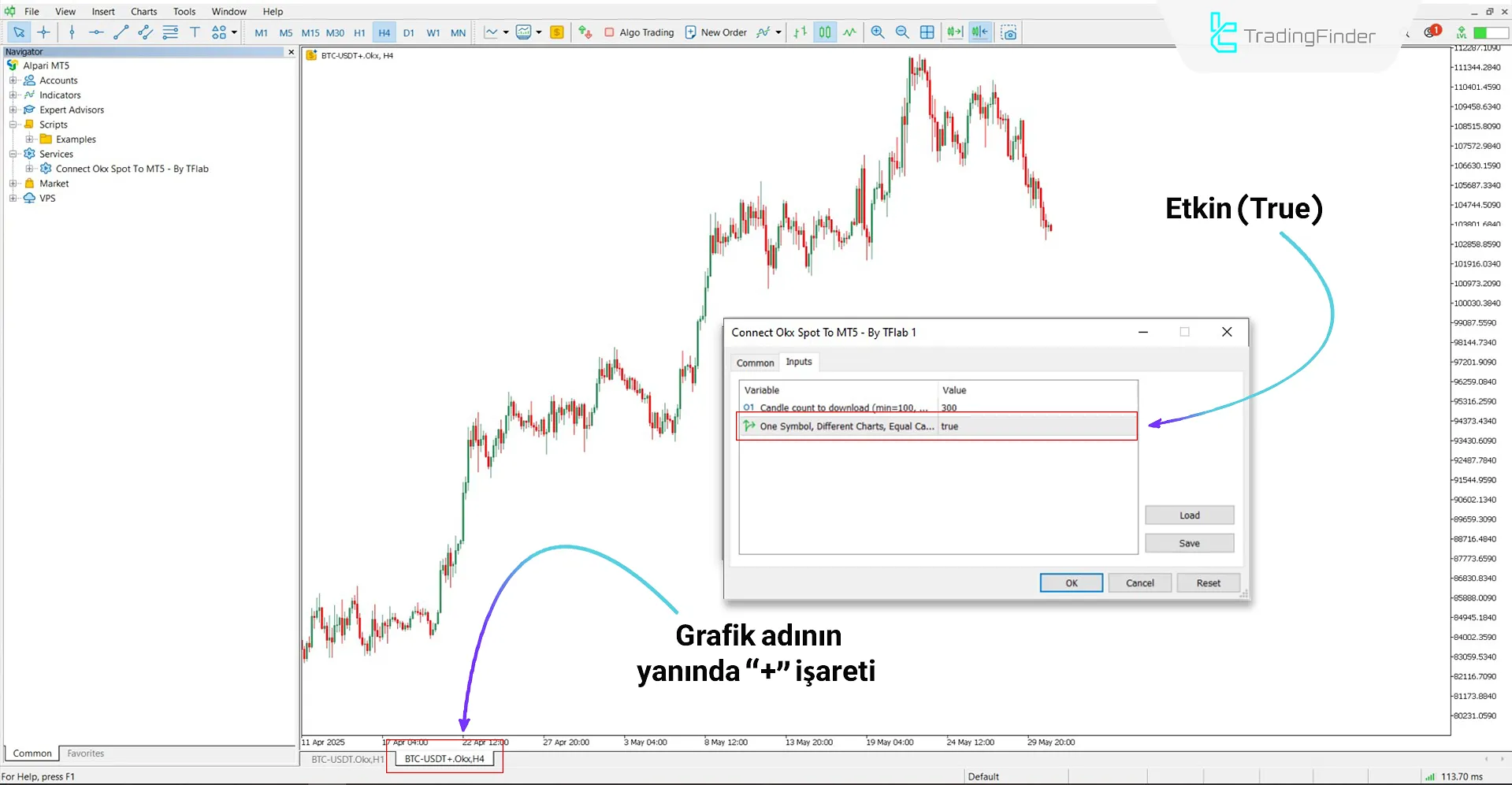The height and width of the screenshot is (785, 1512).
Task: Switch to the Common tab in the dialog
Action: (x=754, y=362)
